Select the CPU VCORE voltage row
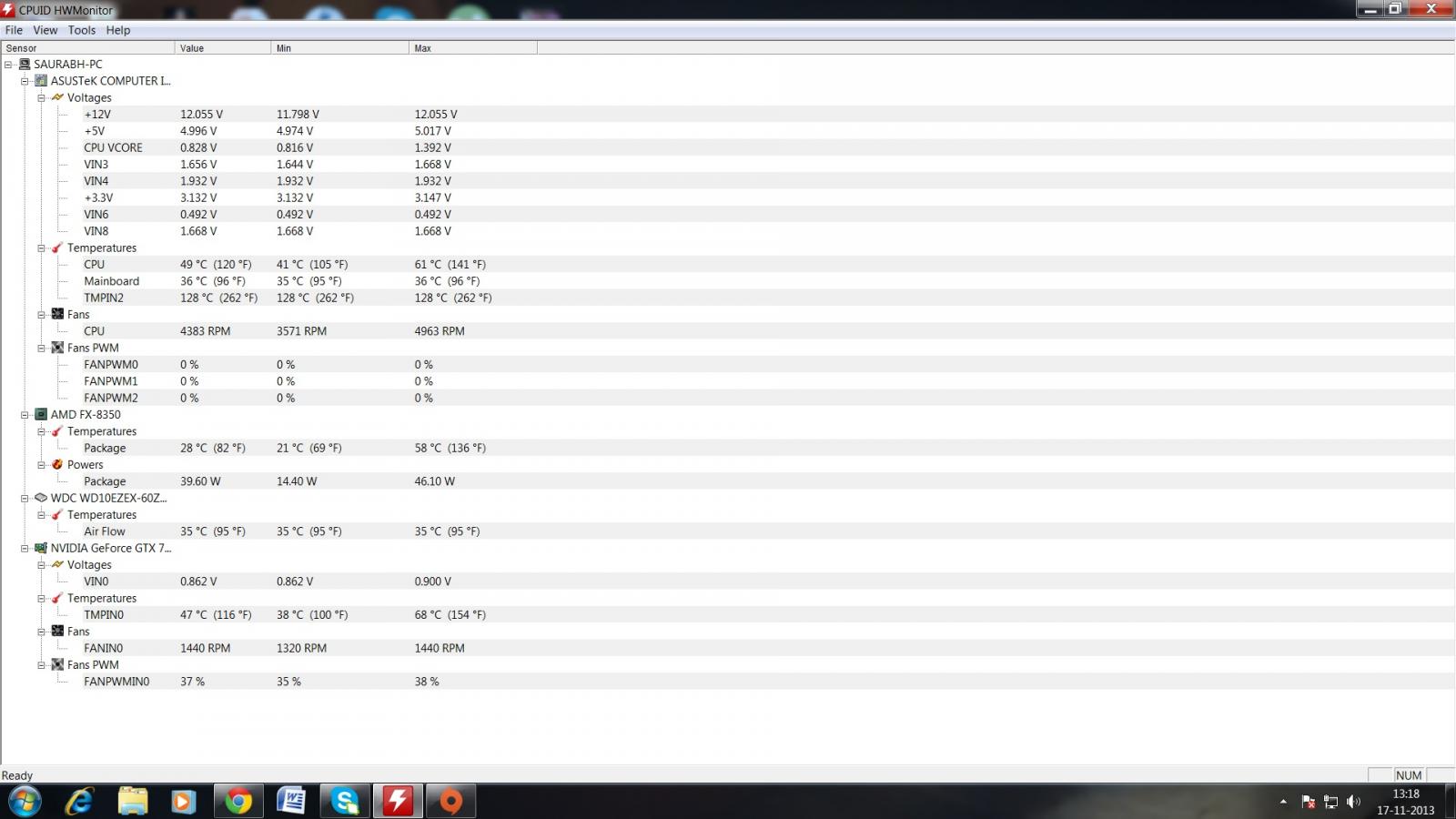The image size is (1456, 819). coord(113,147)
